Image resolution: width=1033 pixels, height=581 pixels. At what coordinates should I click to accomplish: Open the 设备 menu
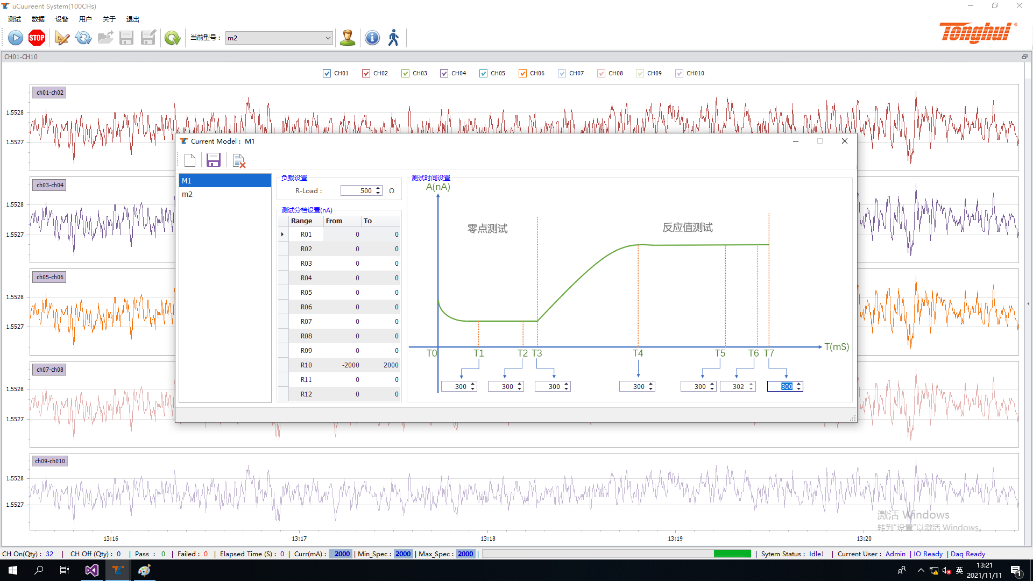tap(62, 19)
